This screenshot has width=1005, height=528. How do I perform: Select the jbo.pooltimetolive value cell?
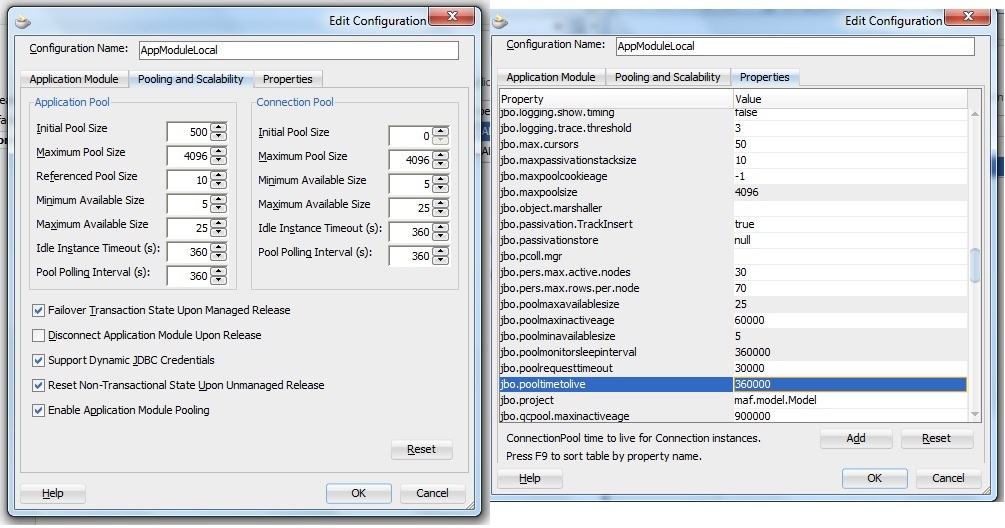848,384
